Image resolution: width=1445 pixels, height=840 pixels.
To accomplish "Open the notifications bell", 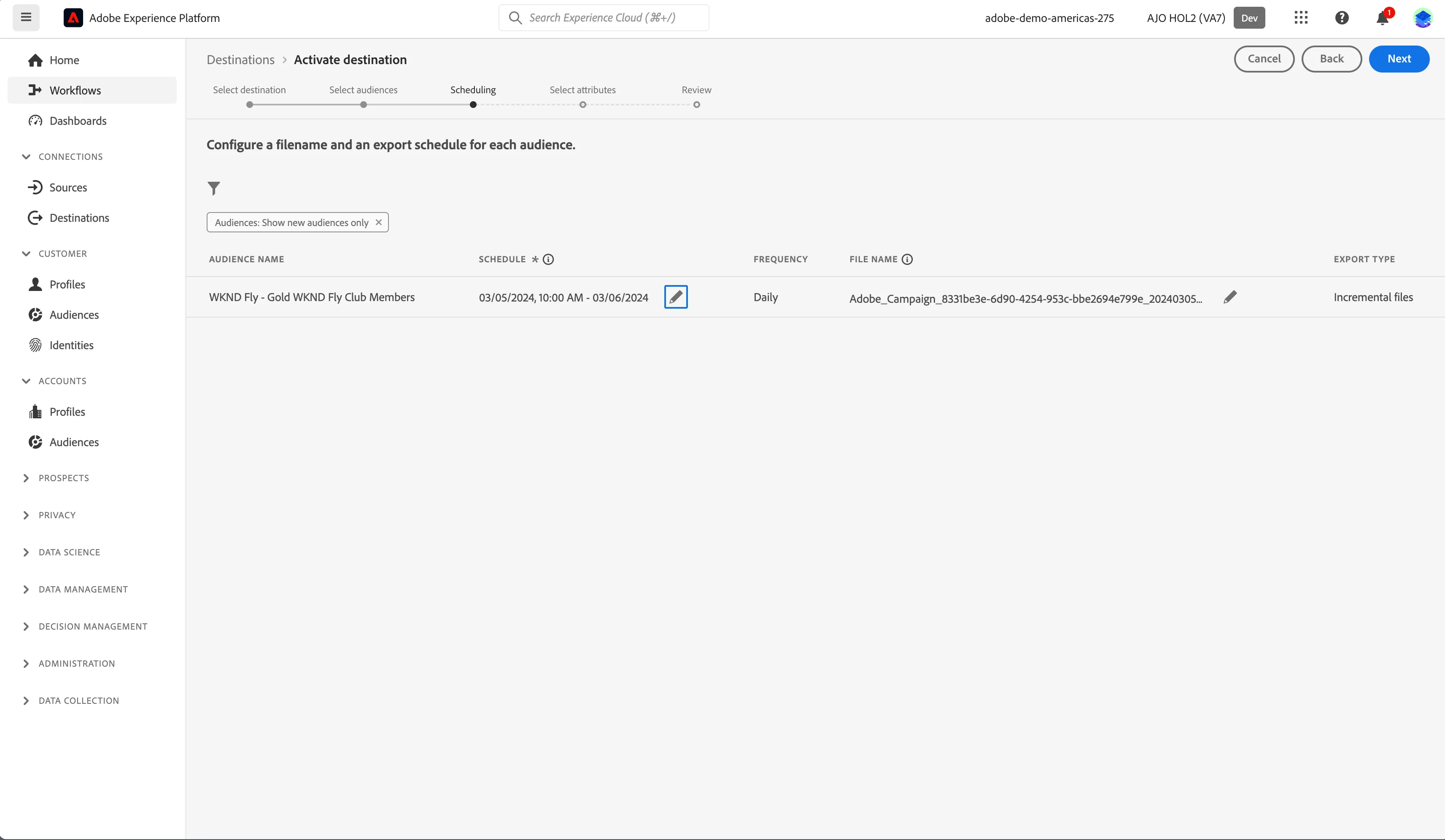I will click(1383, 19).
